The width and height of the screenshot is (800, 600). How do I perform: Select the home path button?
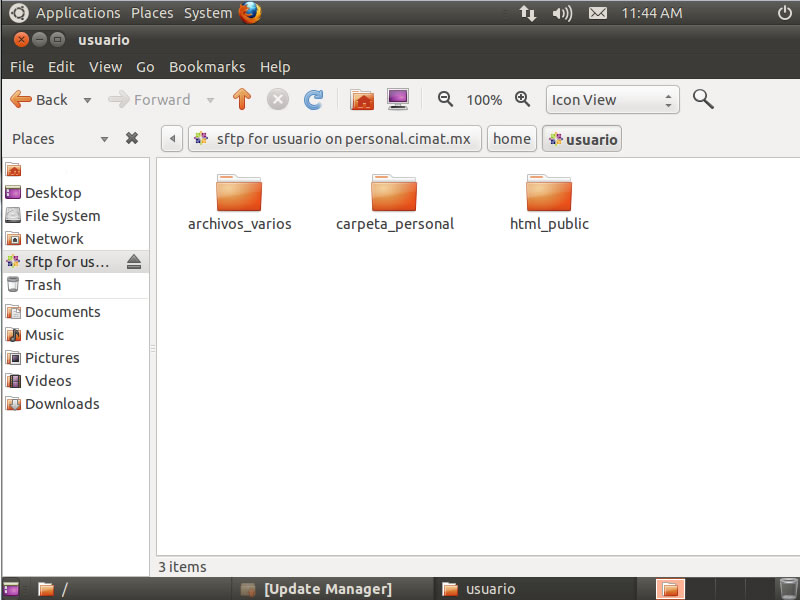tap(512, 139)
